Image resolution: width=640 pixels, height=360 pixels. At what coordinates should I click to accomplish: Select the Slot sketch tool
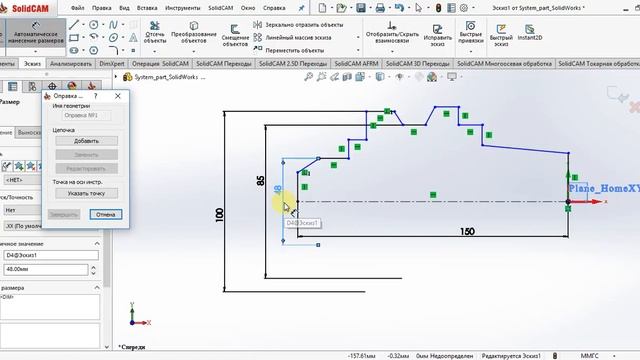point(74,50)
